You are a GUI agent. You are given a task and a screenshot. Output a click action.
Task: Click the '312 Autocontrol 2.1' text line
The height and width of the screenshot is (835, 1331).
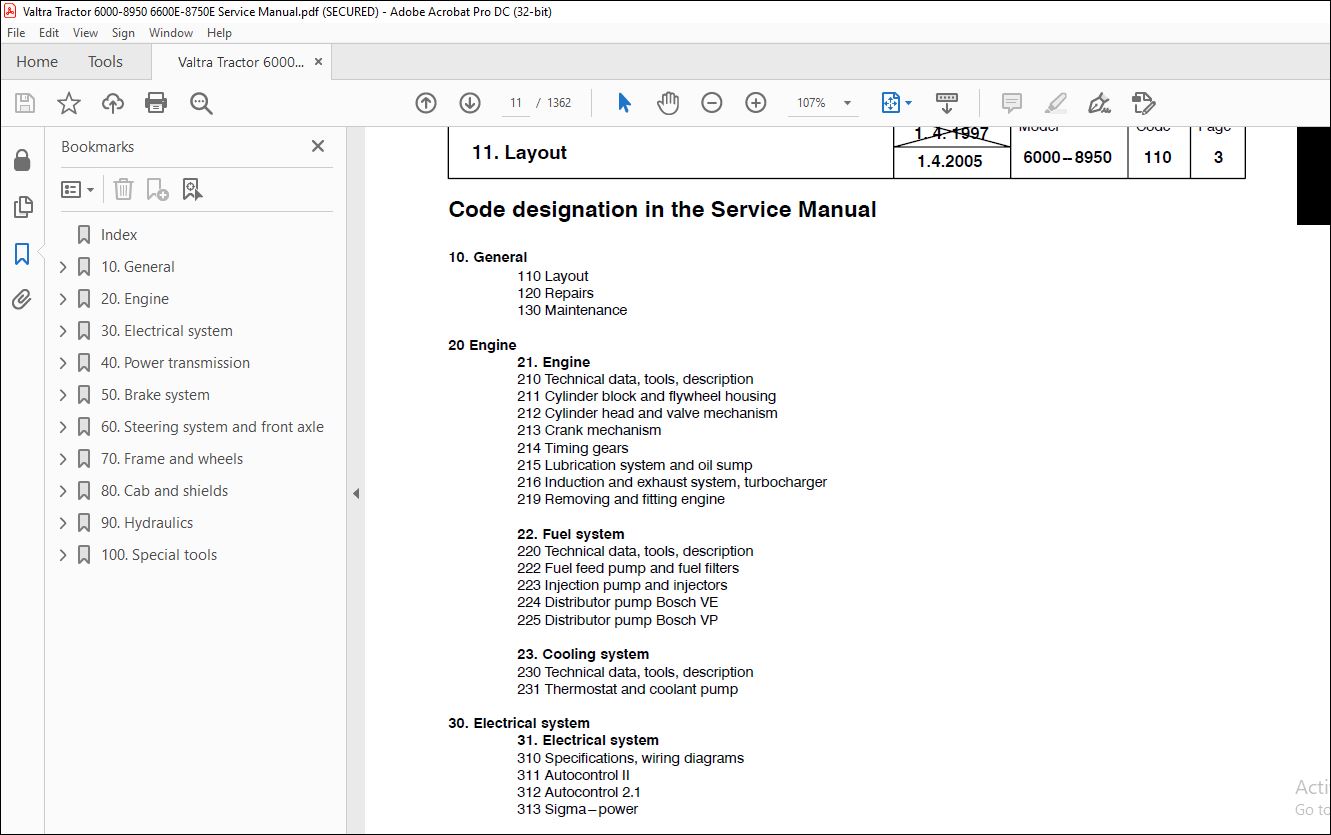click(x=579, y=792)
